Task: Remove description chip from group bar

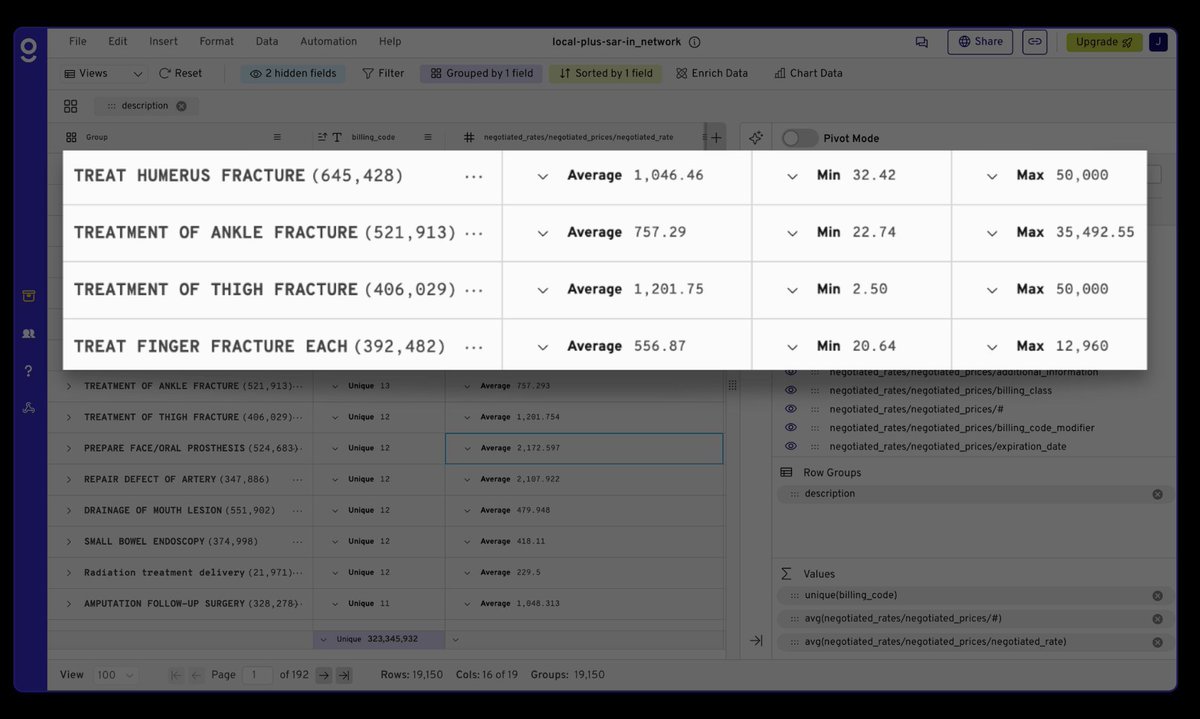Action: (x=181, y=106)
